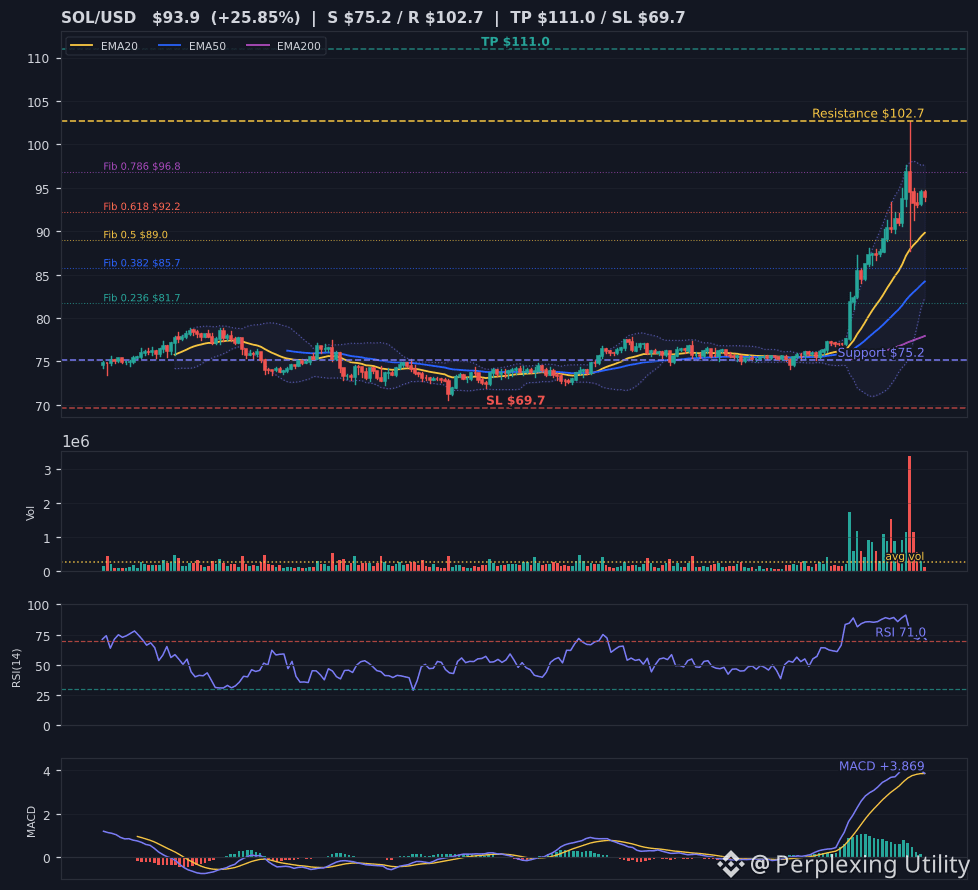Click the $93.9 price in the header

[x=176, y=17]
